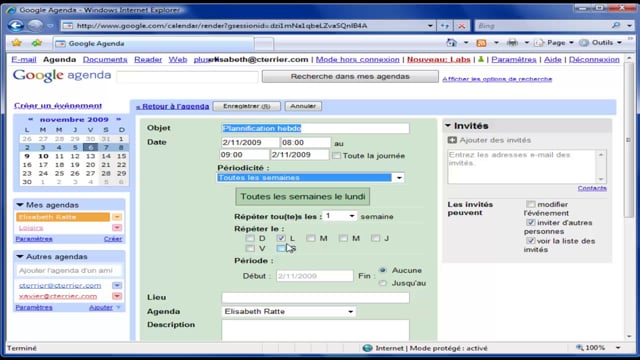Viewport: 640px width, 360px height.
Task: Uncheck the L (lundi) repeat checkbox
Action: tap(281, 238)
